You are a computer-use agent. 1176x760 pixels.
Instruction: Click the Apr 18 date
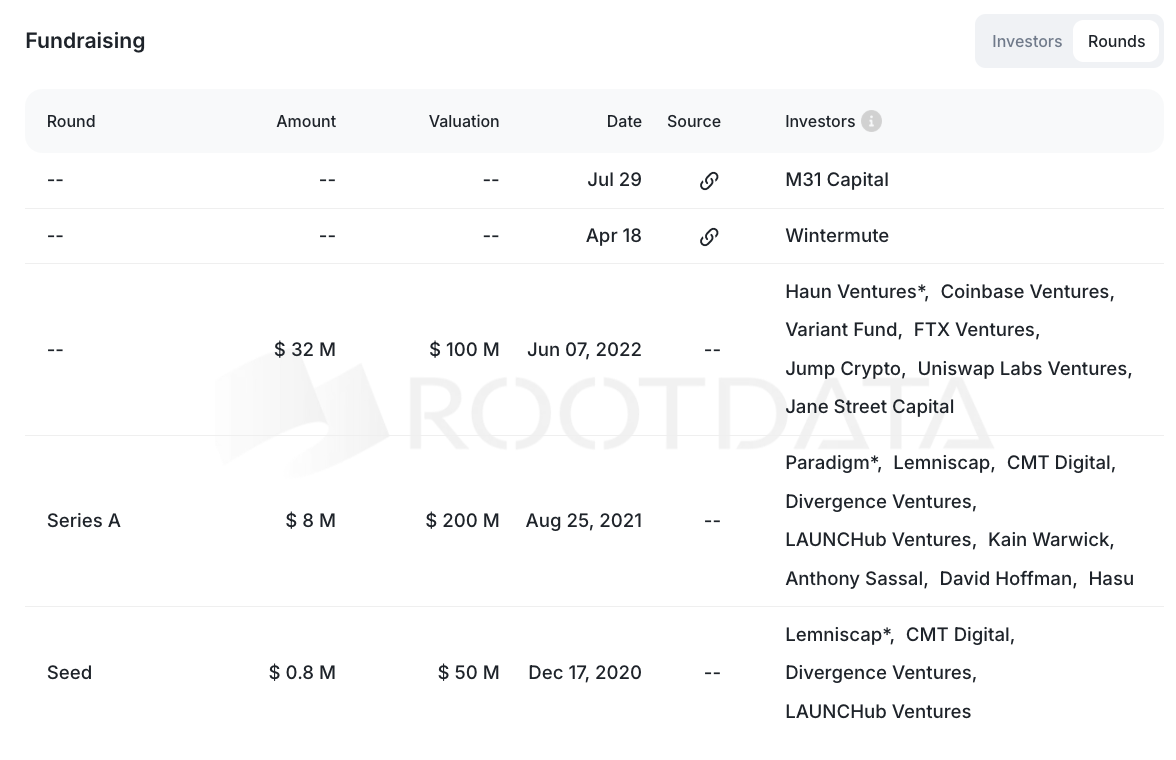(614, 236)
